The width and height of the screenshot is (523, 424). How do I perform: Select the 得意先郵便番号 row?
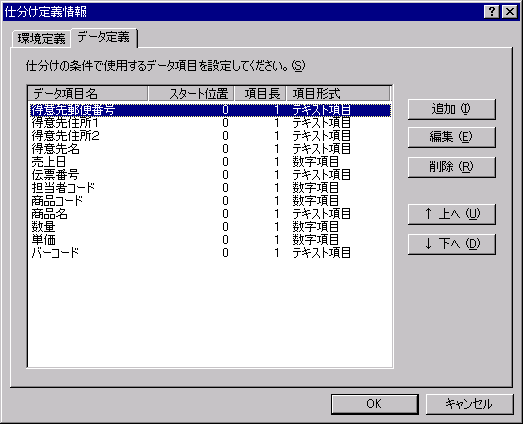210,110
